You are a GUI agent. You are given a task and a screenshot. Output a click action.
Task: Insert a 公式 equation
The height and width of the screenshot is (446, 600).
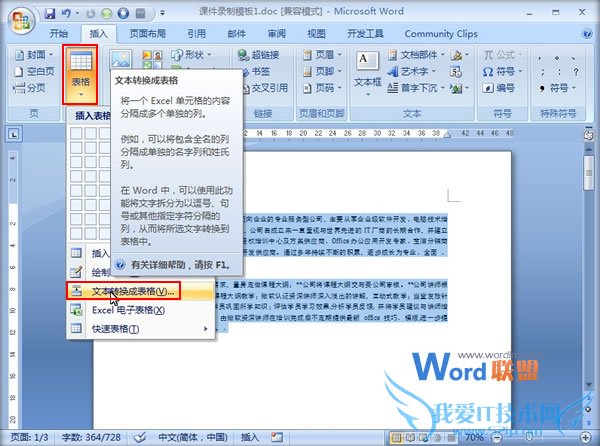coord(501,55)
